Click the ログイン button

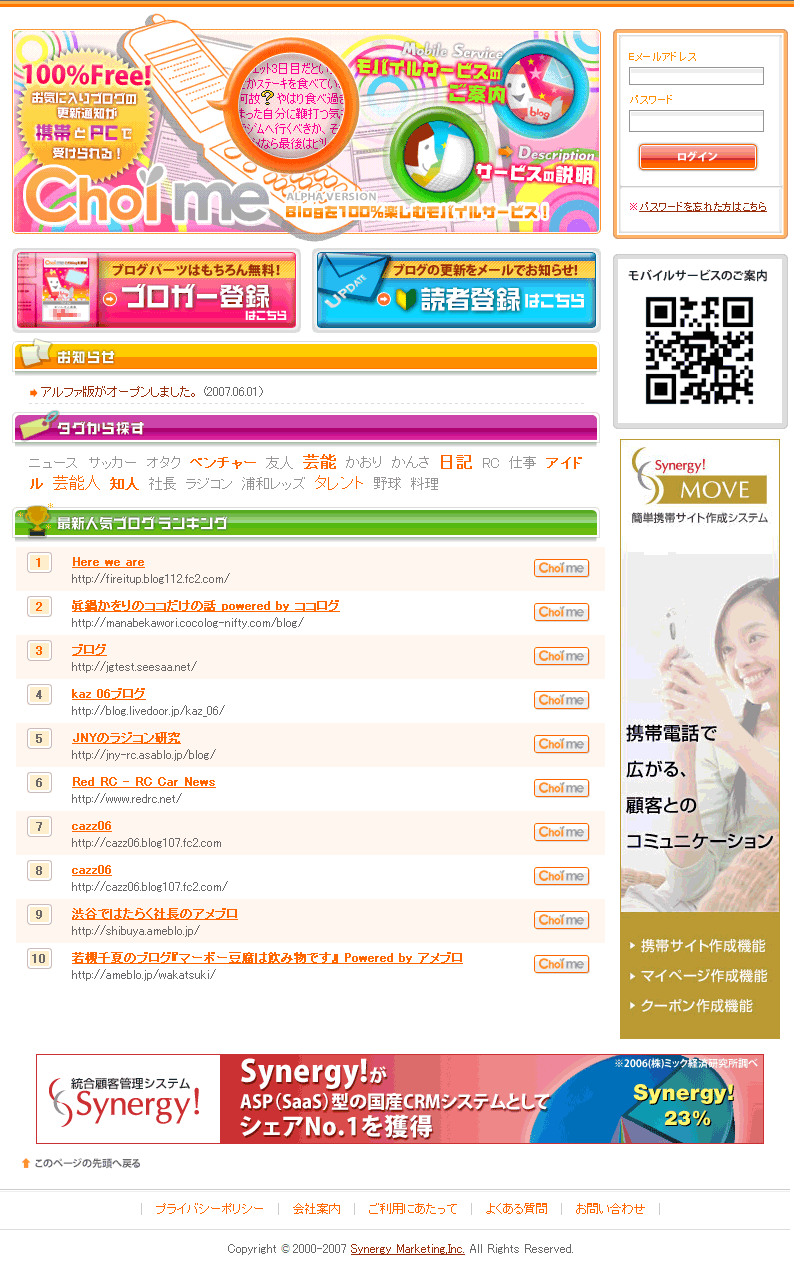coord(698,157)
